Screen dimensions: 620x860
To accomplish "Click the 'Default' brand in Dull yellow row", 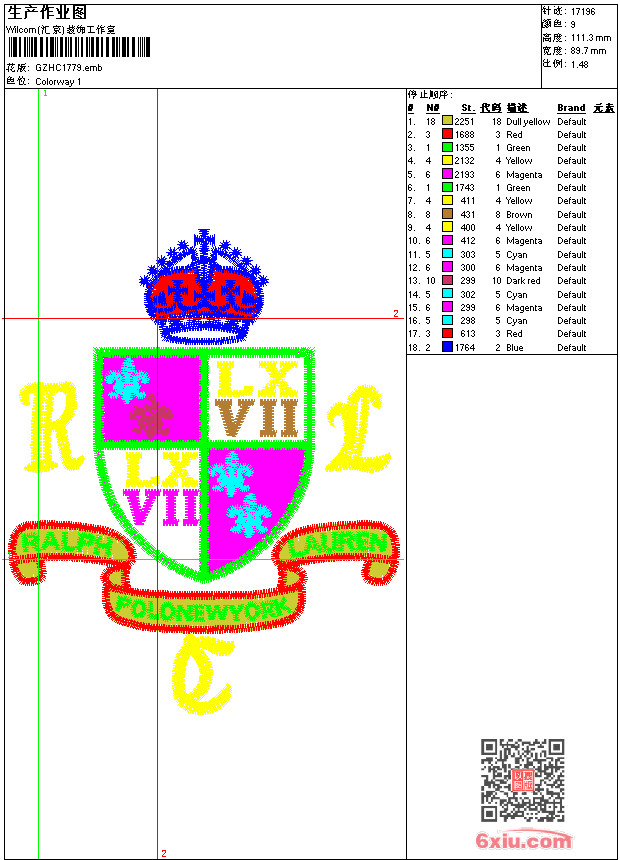I will click(572, 122).
